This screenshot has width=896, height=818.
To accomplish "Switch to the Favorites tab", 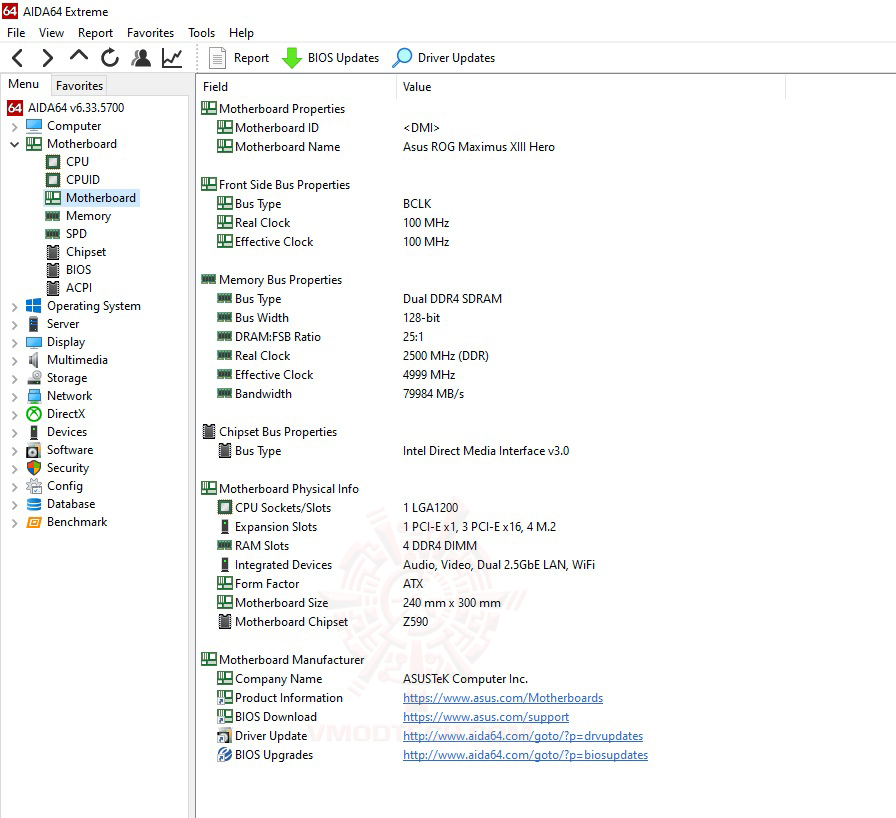I will [79, 86].
